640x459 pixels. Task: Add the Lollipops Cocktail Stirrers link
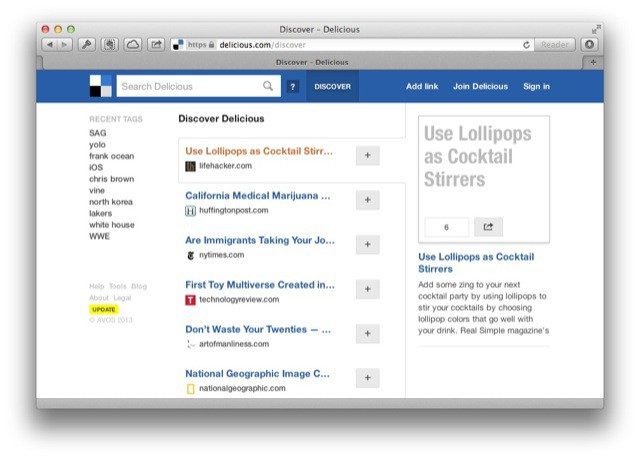click(367, 155)
